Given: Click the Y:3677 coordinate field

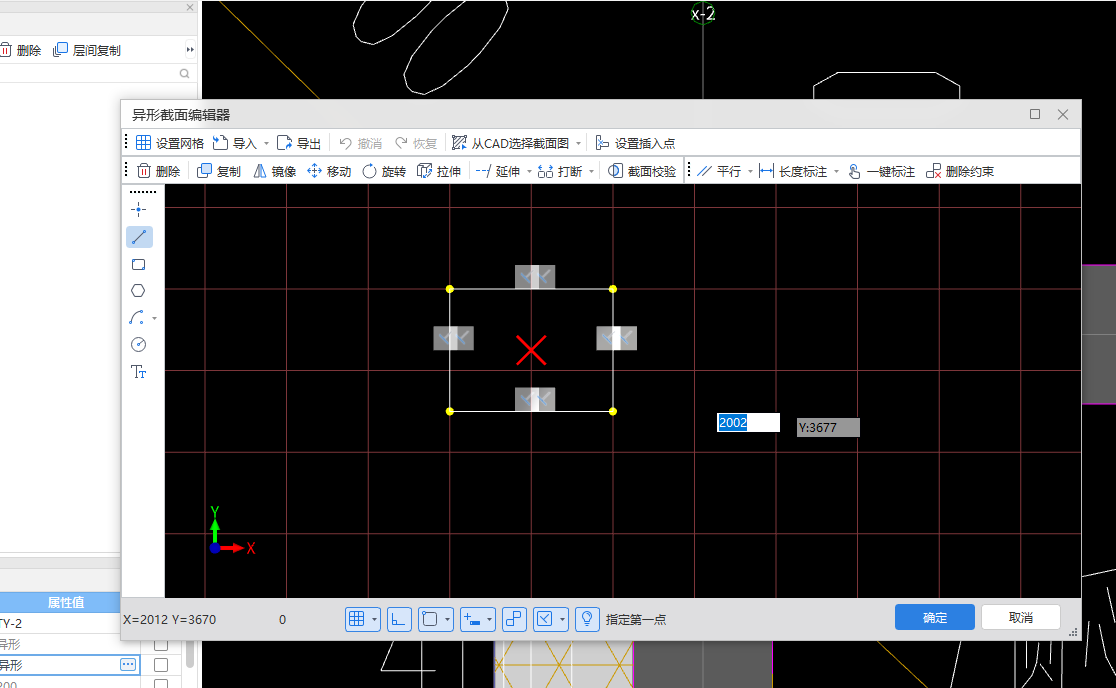Looking at the screenshot, I should pyautogui.click(x=828, y=428).
